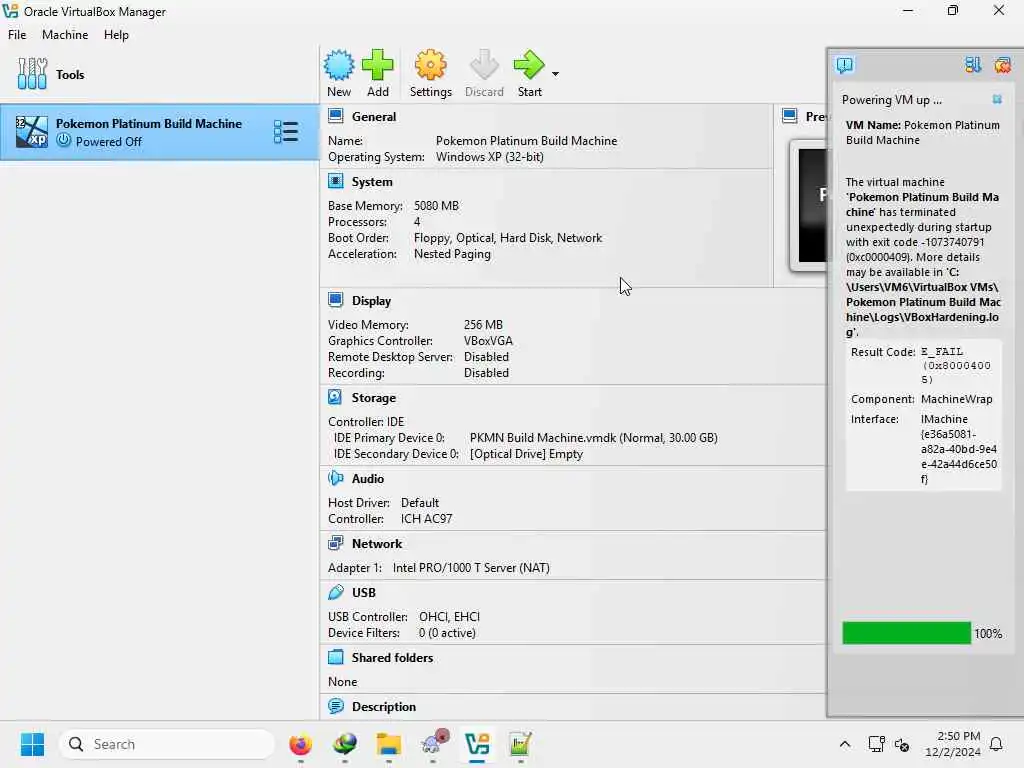Open the VM item menu list icon

point(286,132)
